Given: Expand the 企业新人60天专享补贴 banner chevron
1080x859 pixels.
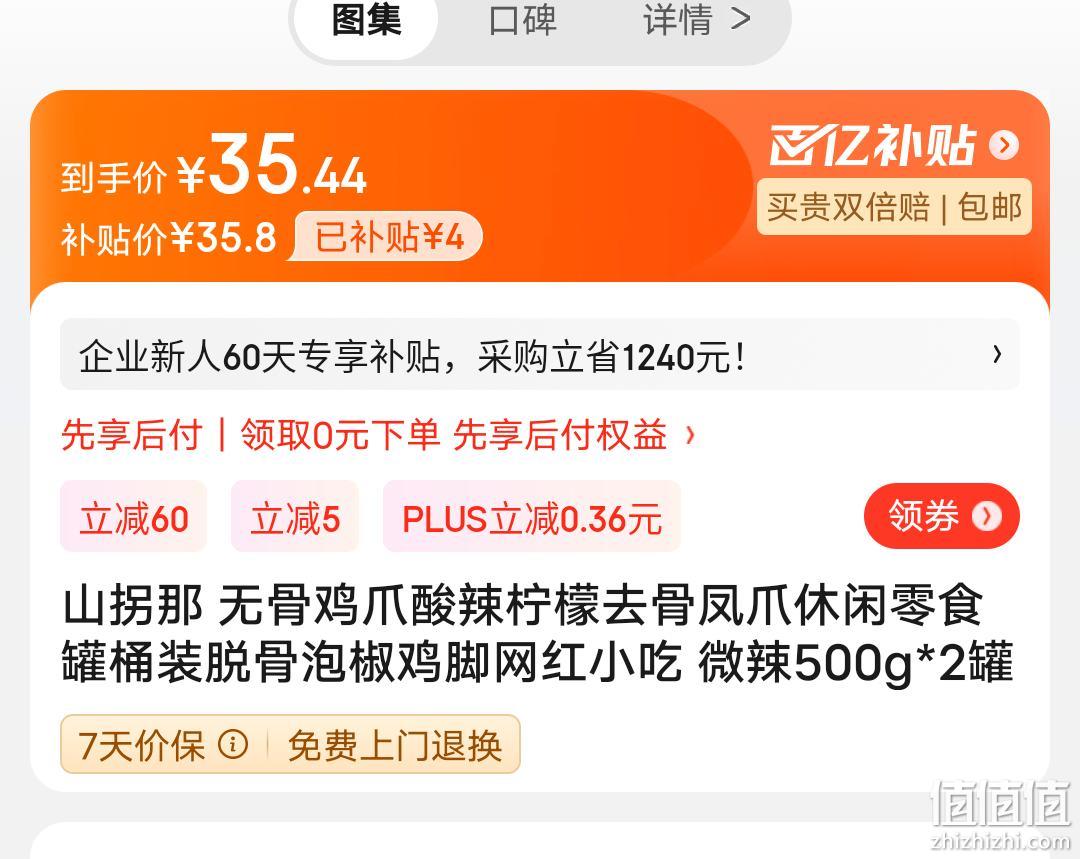Looking at the screenshot, I should tap(997, 354).
